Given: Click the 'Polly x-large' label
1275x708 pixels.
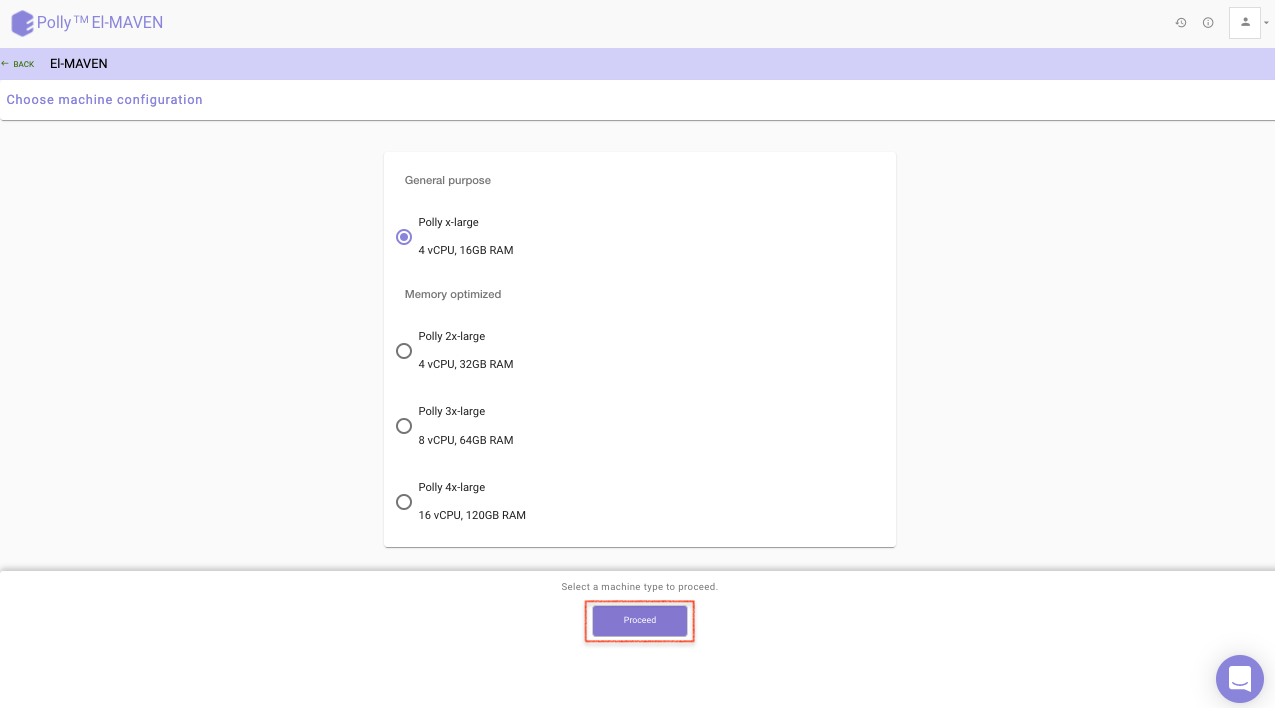Looking at the screenshot, I should pos(448,223).
